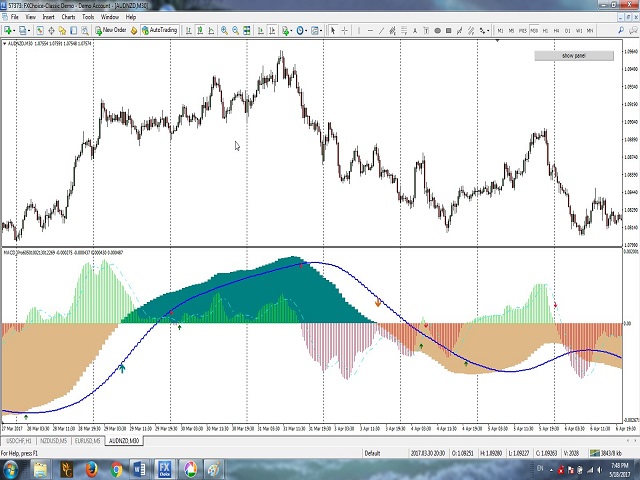This screenshot has height=480, width=640.
Task: Open the Navigator star-folder icon
Action: (x=62, y=31)
